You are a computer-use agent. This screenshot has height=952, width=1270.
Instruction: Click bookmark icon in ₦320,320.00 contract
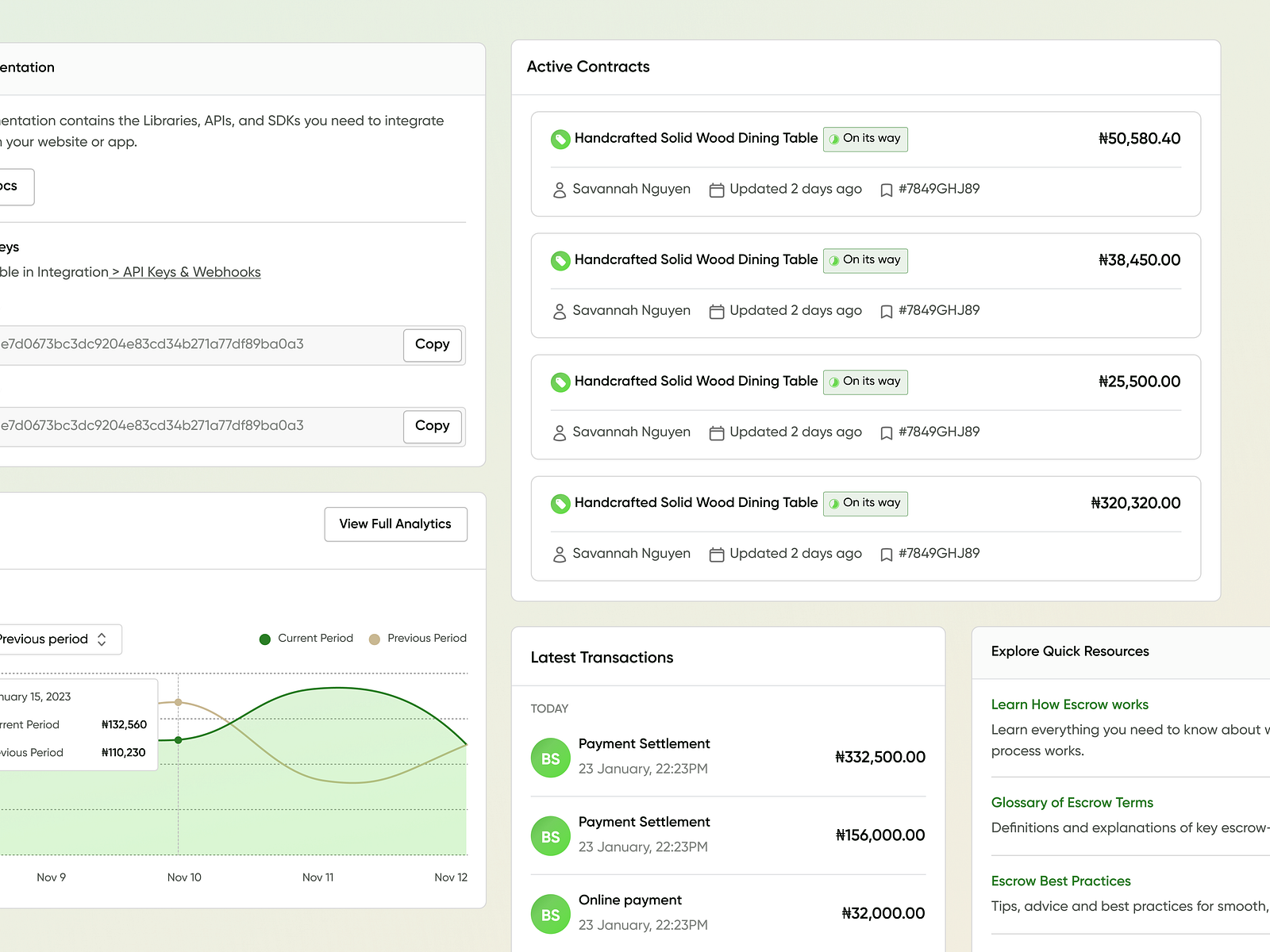pyautogui.click(x=887, y=555)
